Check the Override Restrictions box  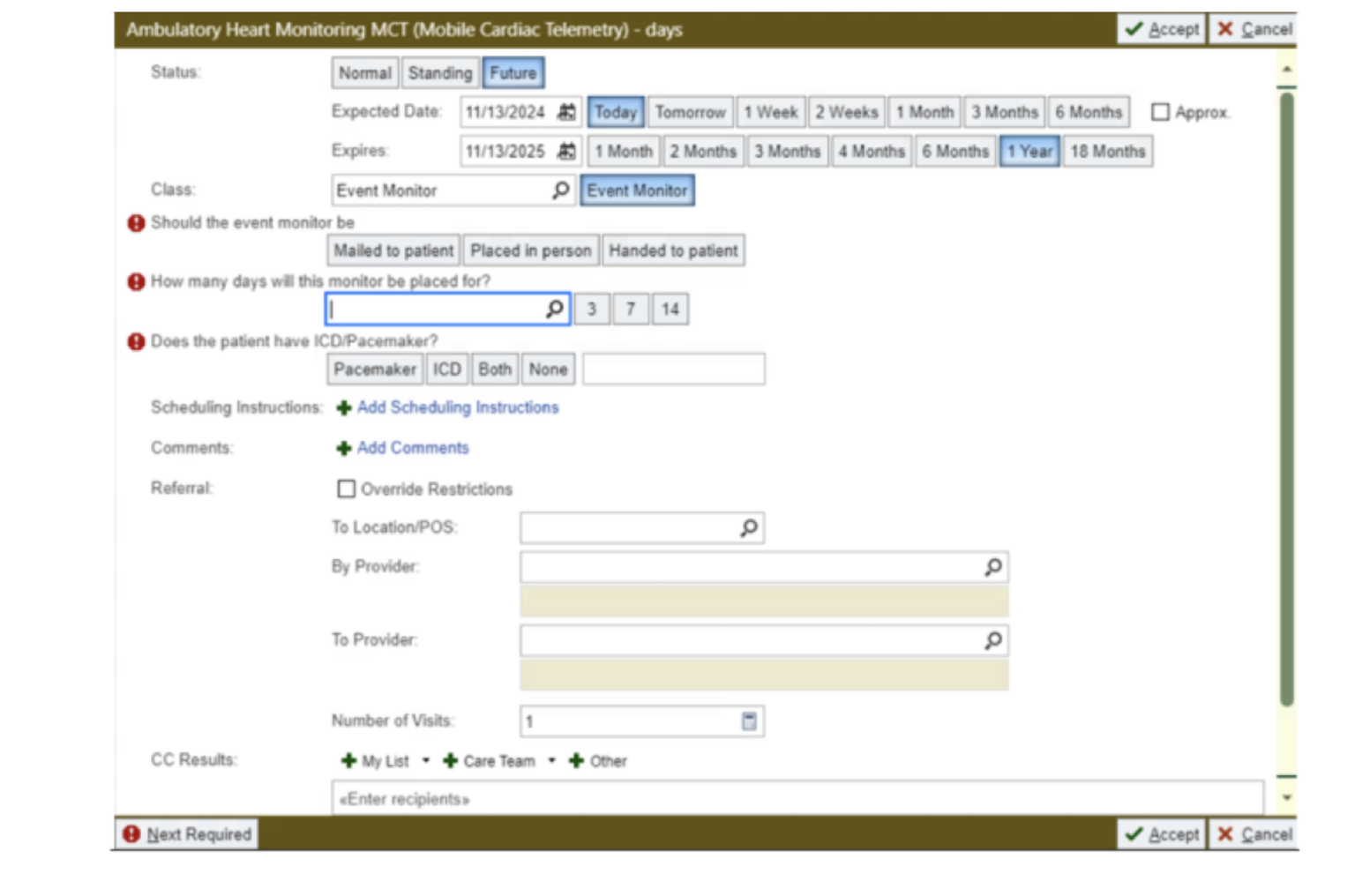click(x=347, y=489)
